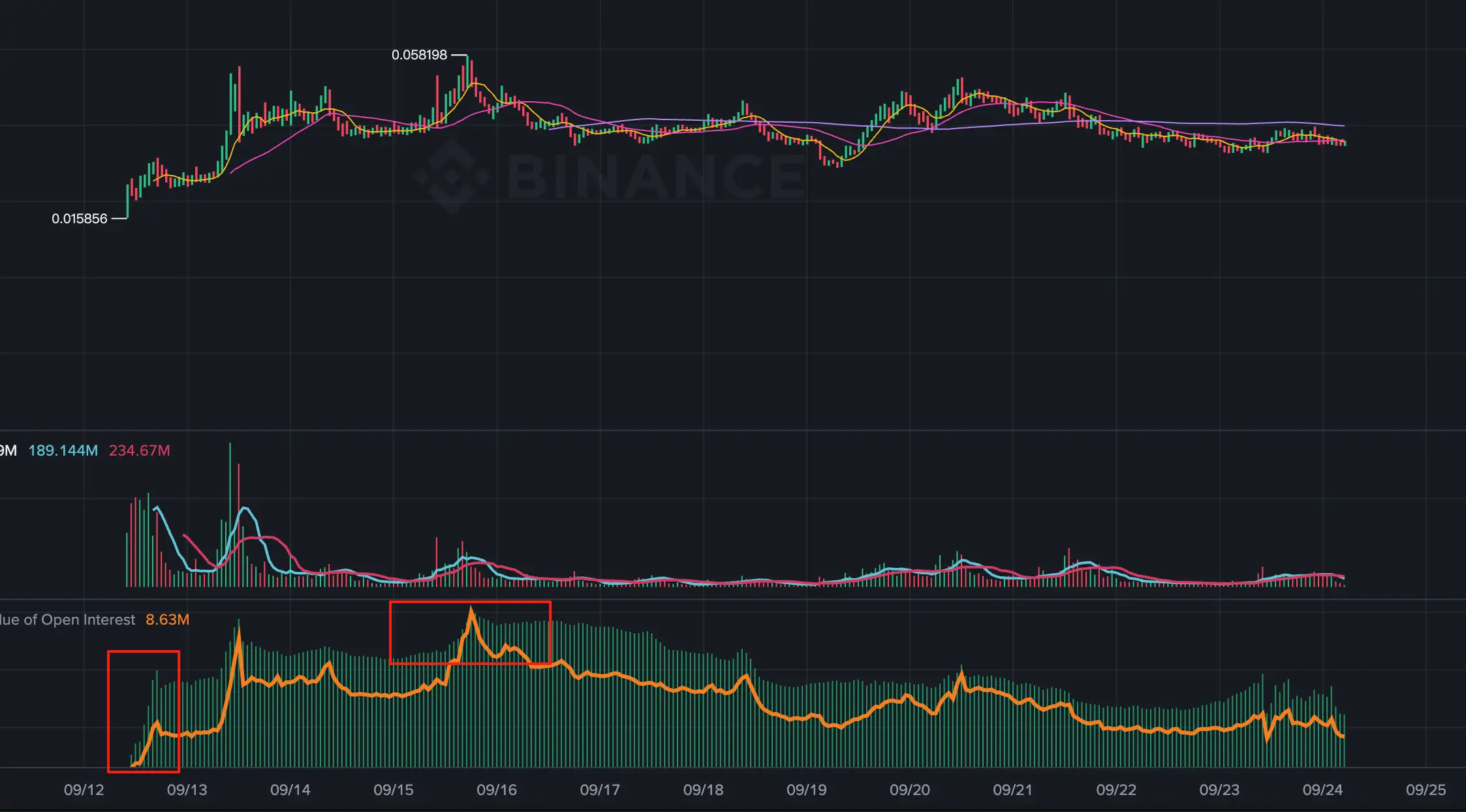Select the 09/16 date on time axis
Screen dimensions: 1466x812
(496, 790)
